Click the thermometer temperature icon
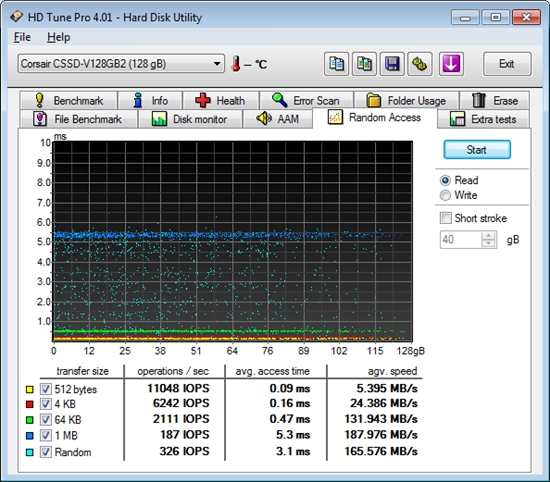 click(x=236, y=63)
